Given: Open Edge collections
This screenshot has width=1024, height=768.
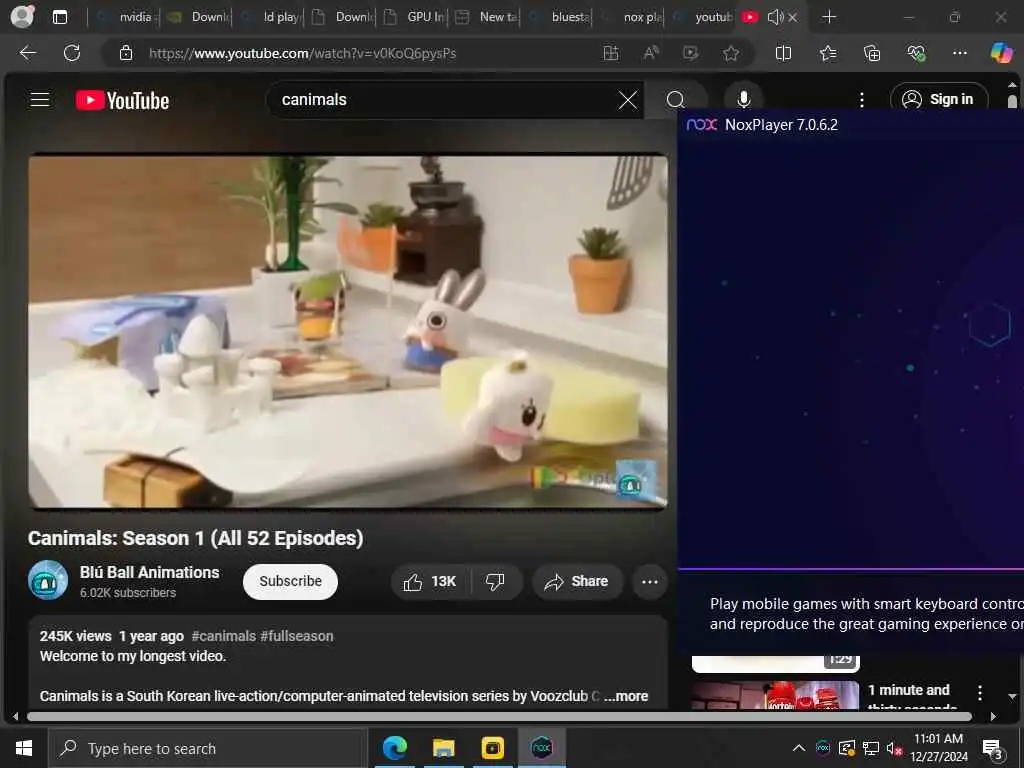Looking at the screenshot, I should pos(872,53).
